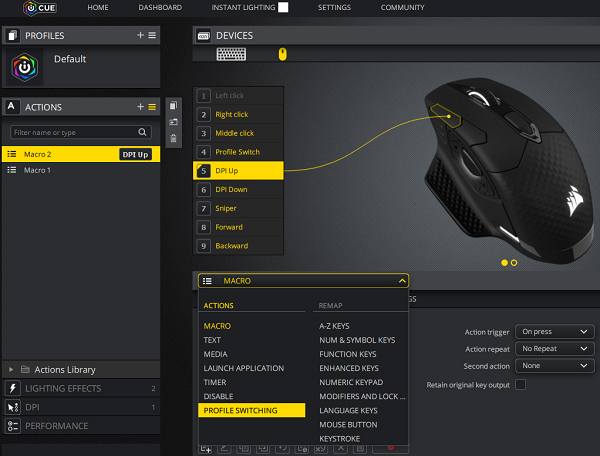Choose TEXT action type

pyautogui.click(x=212, y=340)
